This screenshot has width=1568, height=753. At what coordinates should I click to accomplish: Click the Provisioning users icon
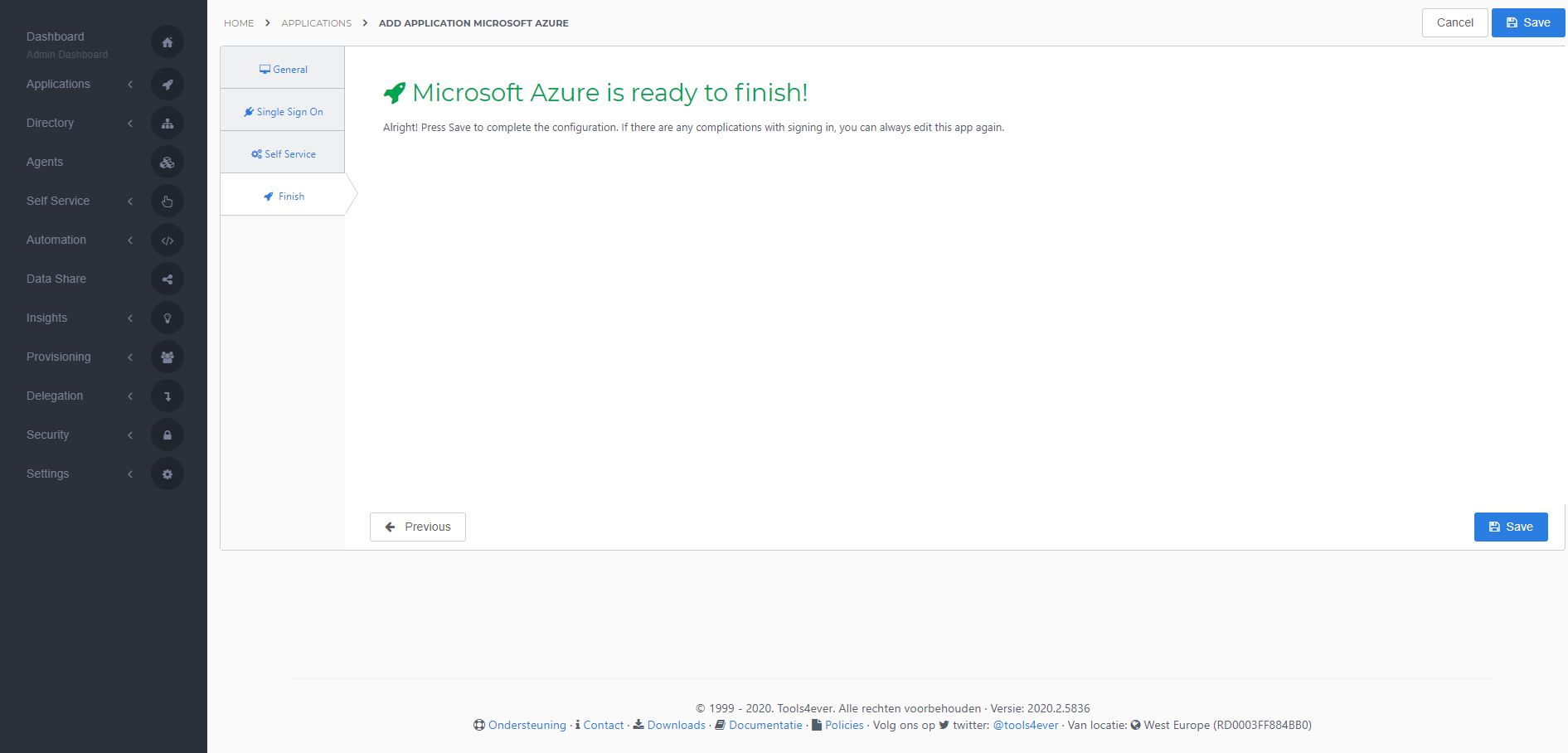coord(167,357)
